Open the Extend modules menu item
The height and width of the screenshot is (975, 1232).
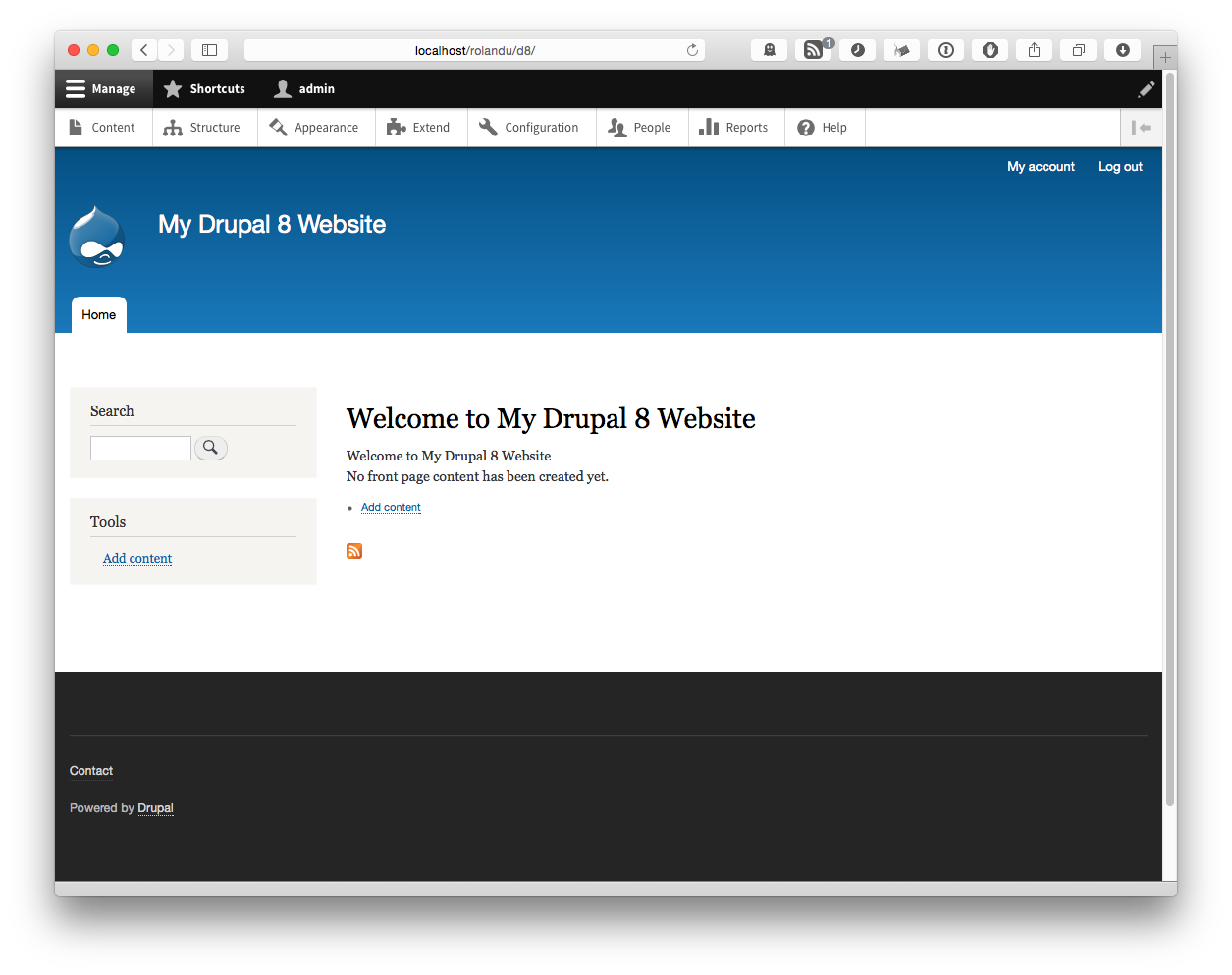click(421, 128)
